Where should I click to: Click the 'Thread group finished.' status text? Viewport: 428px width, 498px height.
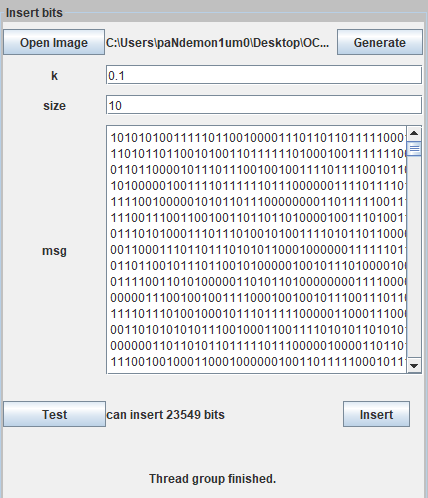tap(212, 479)
